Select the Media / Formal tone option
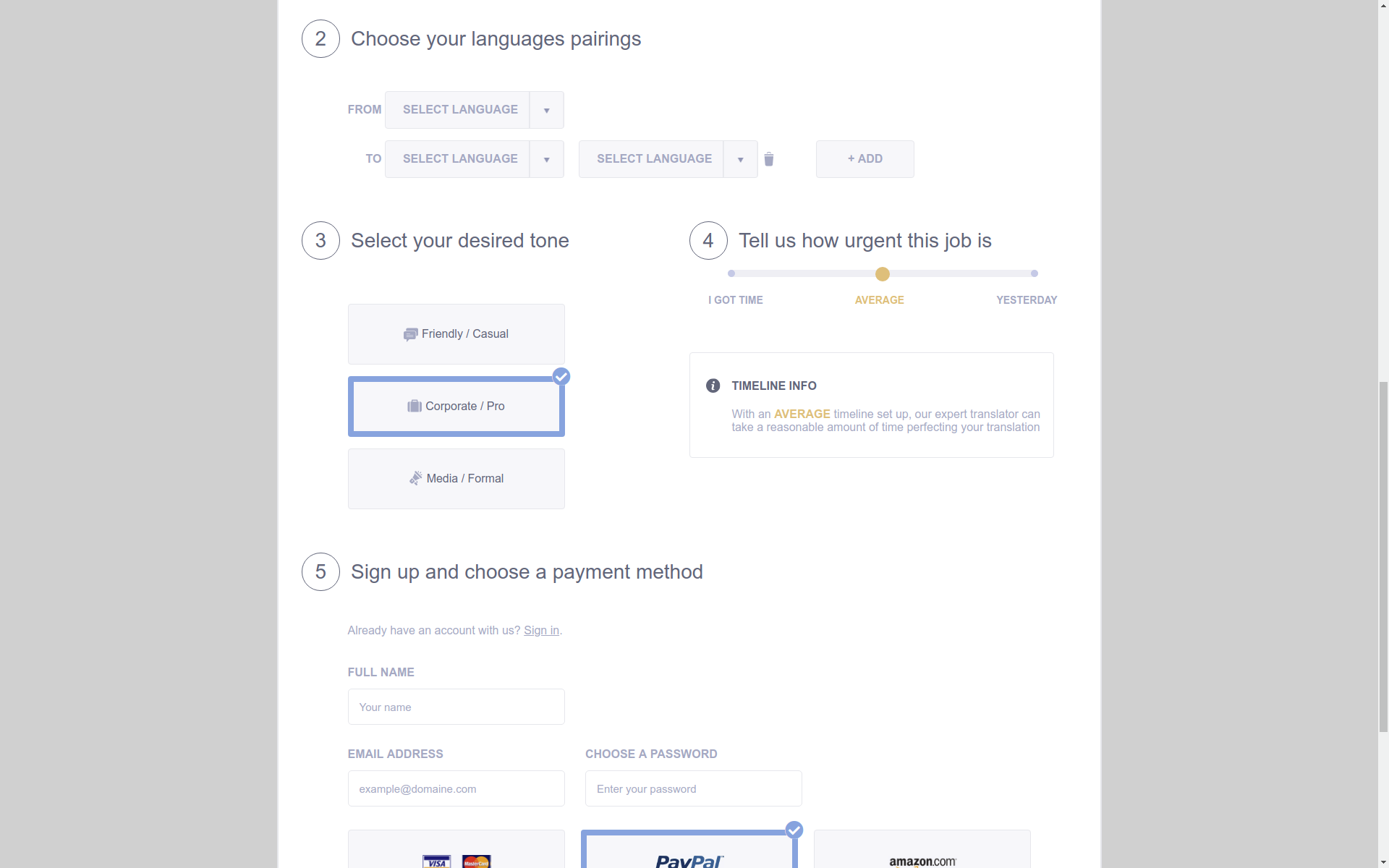The image size is (1389, 868). click(456, 479)
